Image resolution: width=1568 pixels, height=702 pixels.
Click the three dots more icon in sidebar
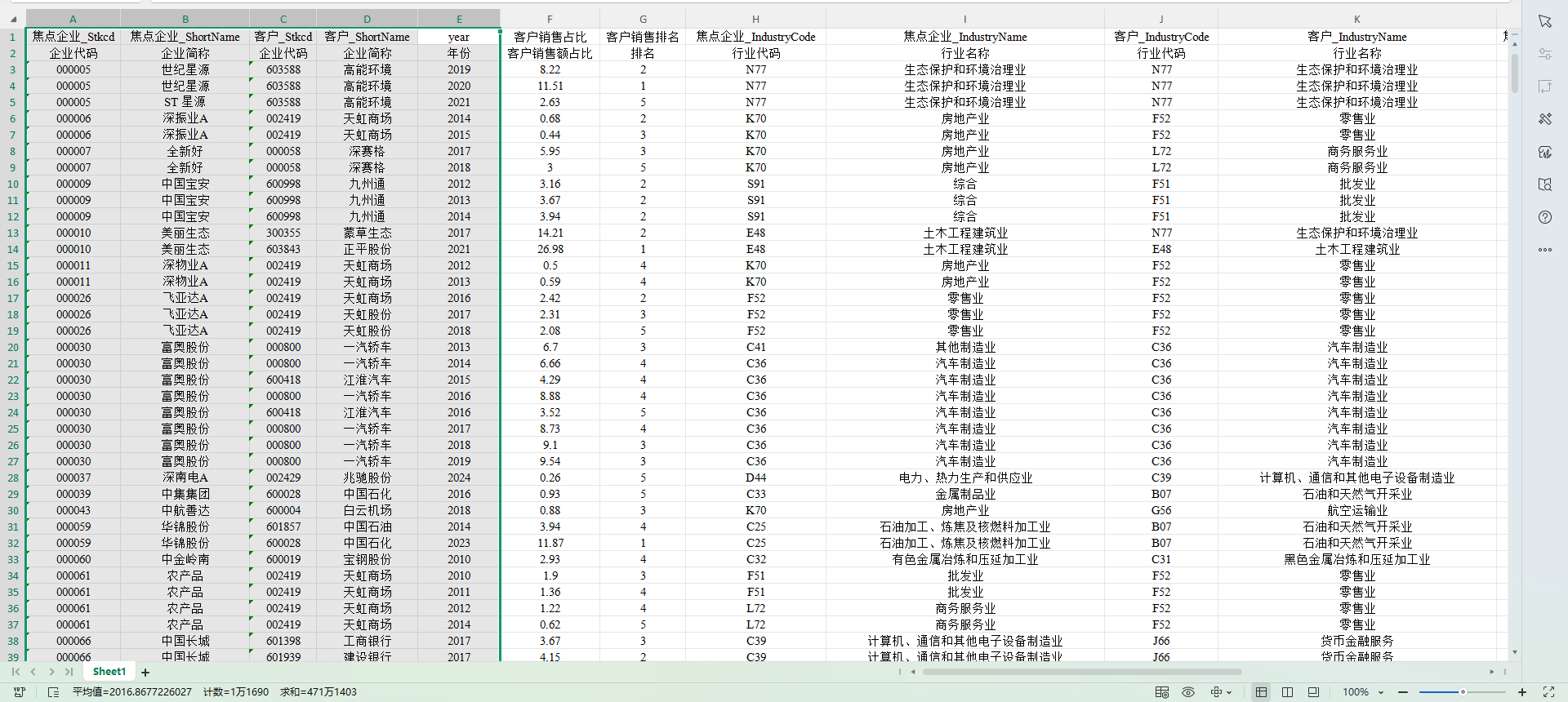[x=1544, y=250]
